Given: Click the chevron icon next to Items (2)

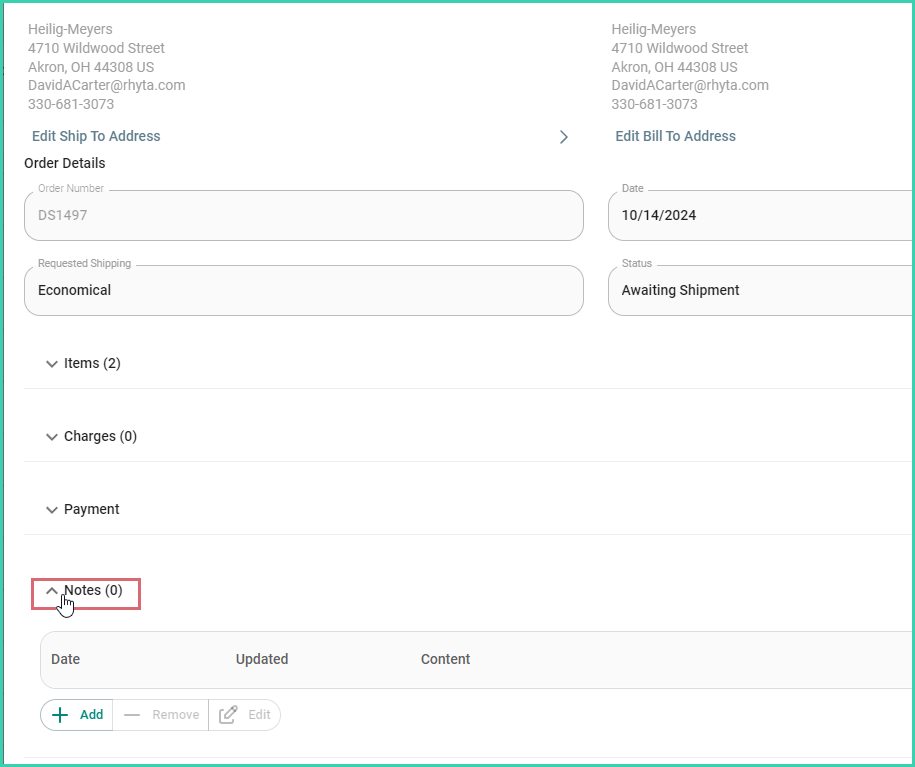Looking at the screenshot, I should (x=51, y=363).
